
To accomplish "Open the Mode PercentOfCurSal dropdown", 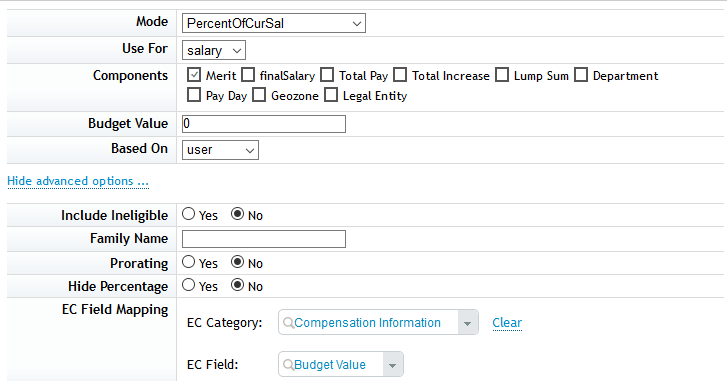I will 274,23.
